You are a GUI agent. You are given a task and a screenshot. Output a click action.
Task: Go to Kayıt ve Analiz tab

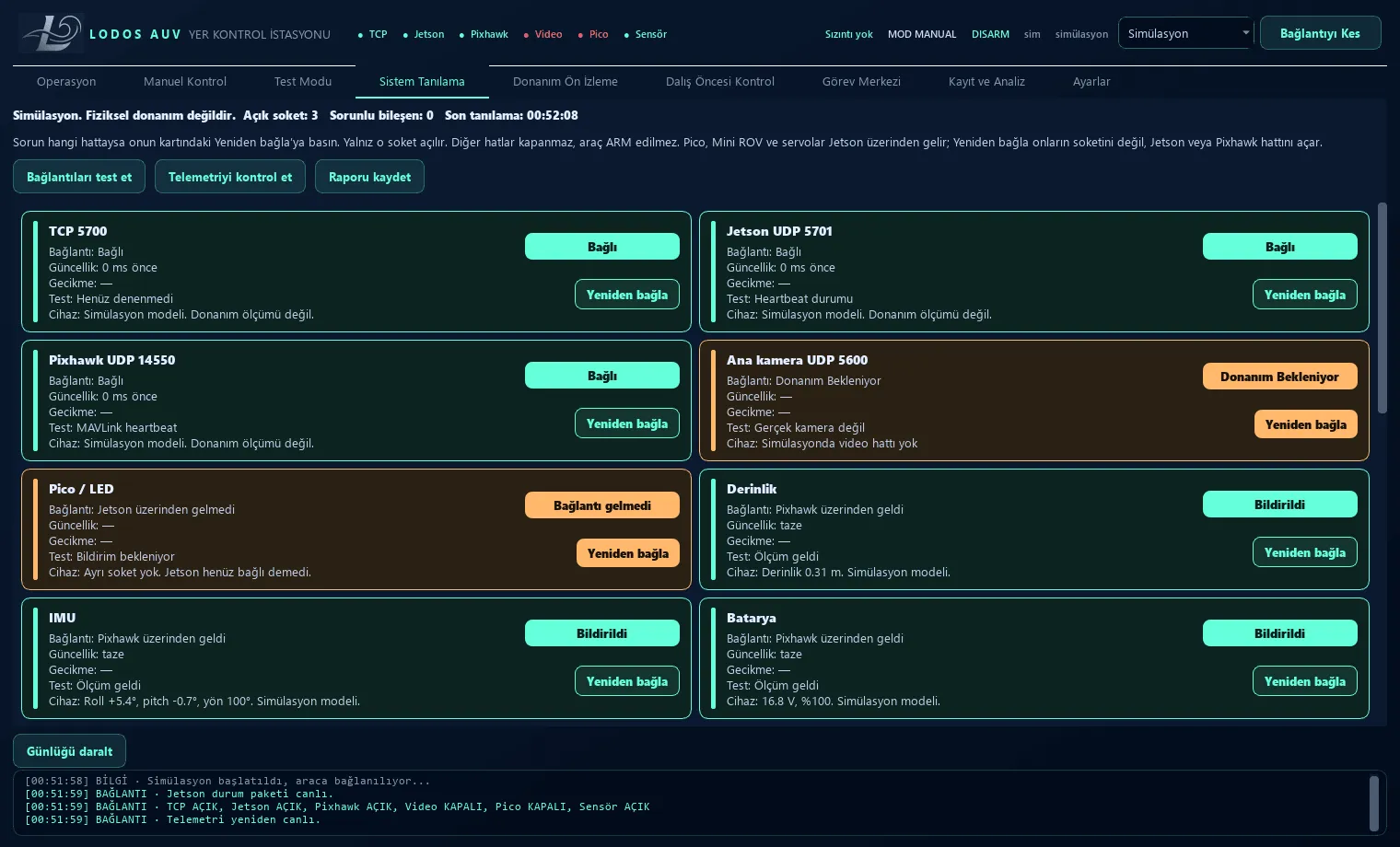(x=986, y=81)
